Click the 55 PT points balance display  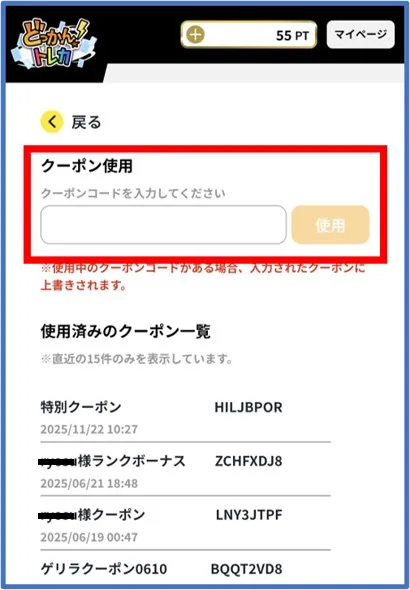(x=249, y=35)
